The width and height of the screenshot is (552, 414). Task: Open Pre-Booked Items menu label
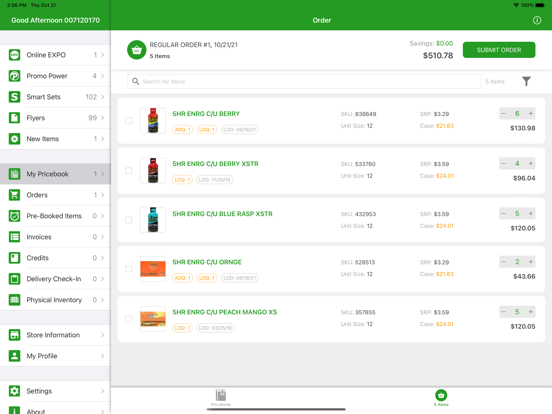tap(54, 216)
